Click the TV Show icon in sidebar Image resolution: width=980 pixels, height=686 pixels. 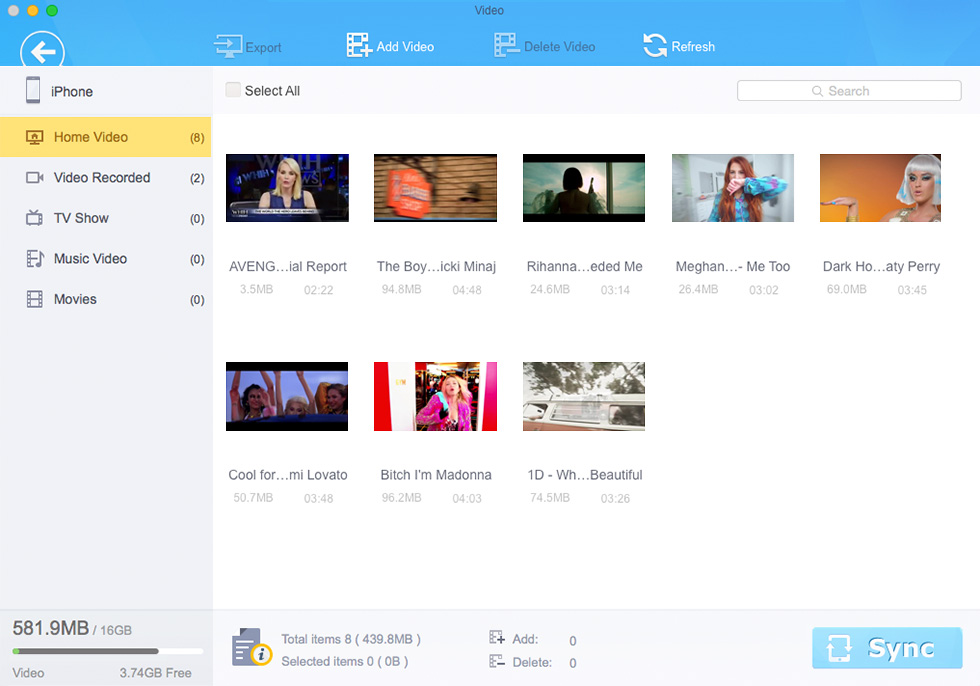point(34,218)
